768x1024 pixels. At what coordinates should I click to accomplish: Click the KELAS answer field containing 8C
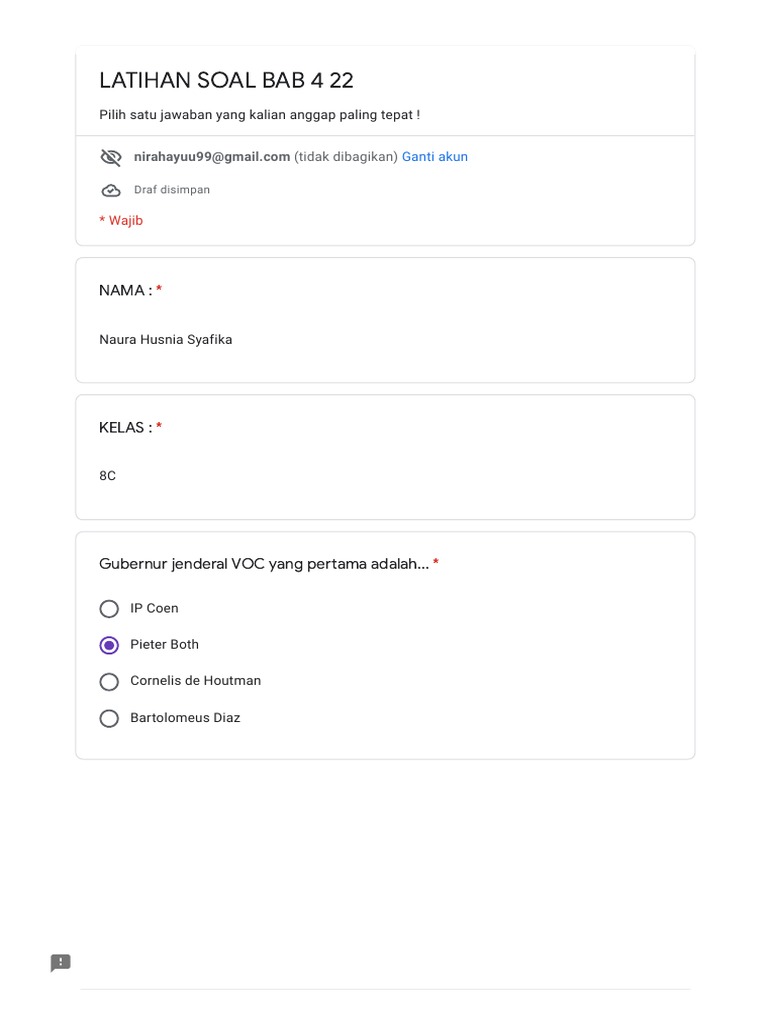click(108, 476)
